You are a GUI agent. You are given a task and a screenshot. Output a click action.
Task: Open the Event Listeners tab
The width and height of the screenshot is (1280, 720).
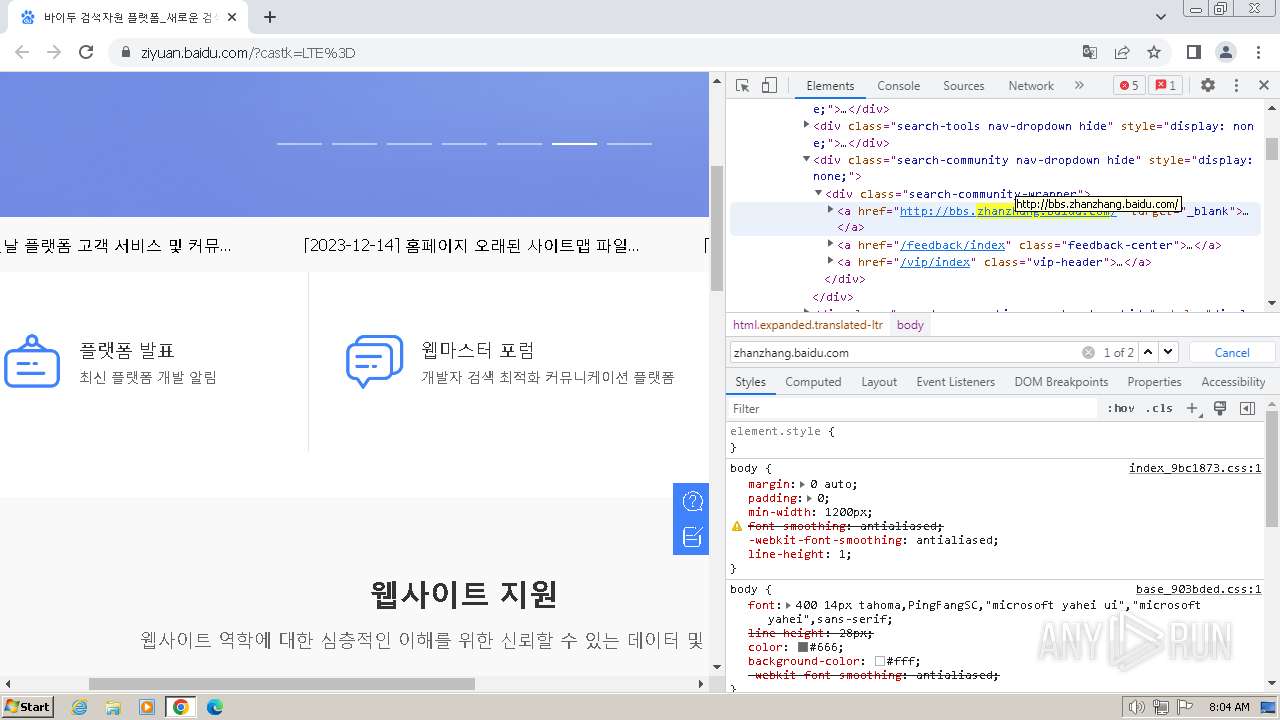(x=955, y=382)
